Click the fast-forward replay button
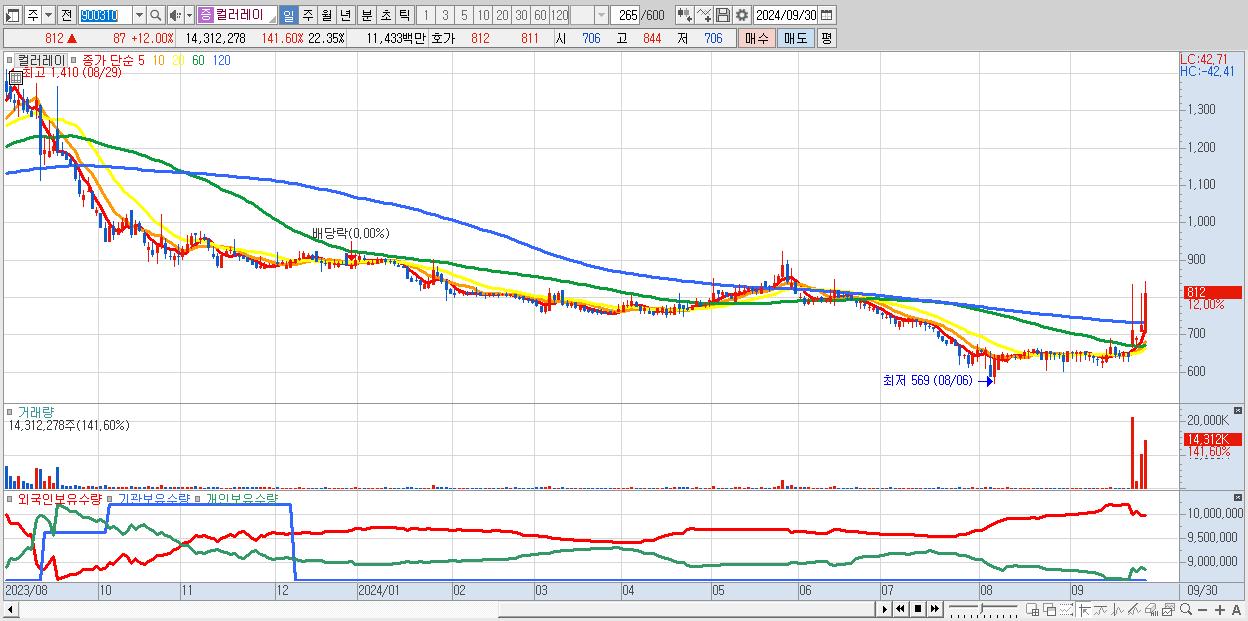Screen dimensions: 1248x621 934,609
